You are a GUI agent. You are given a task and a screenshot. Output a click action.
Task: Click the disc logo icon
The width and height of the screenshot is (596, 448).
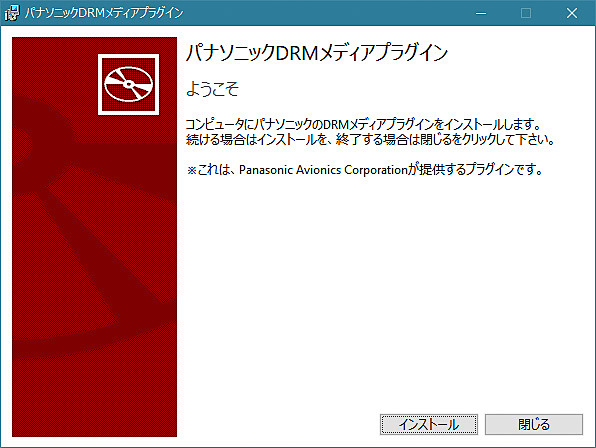tap(128, 84)
